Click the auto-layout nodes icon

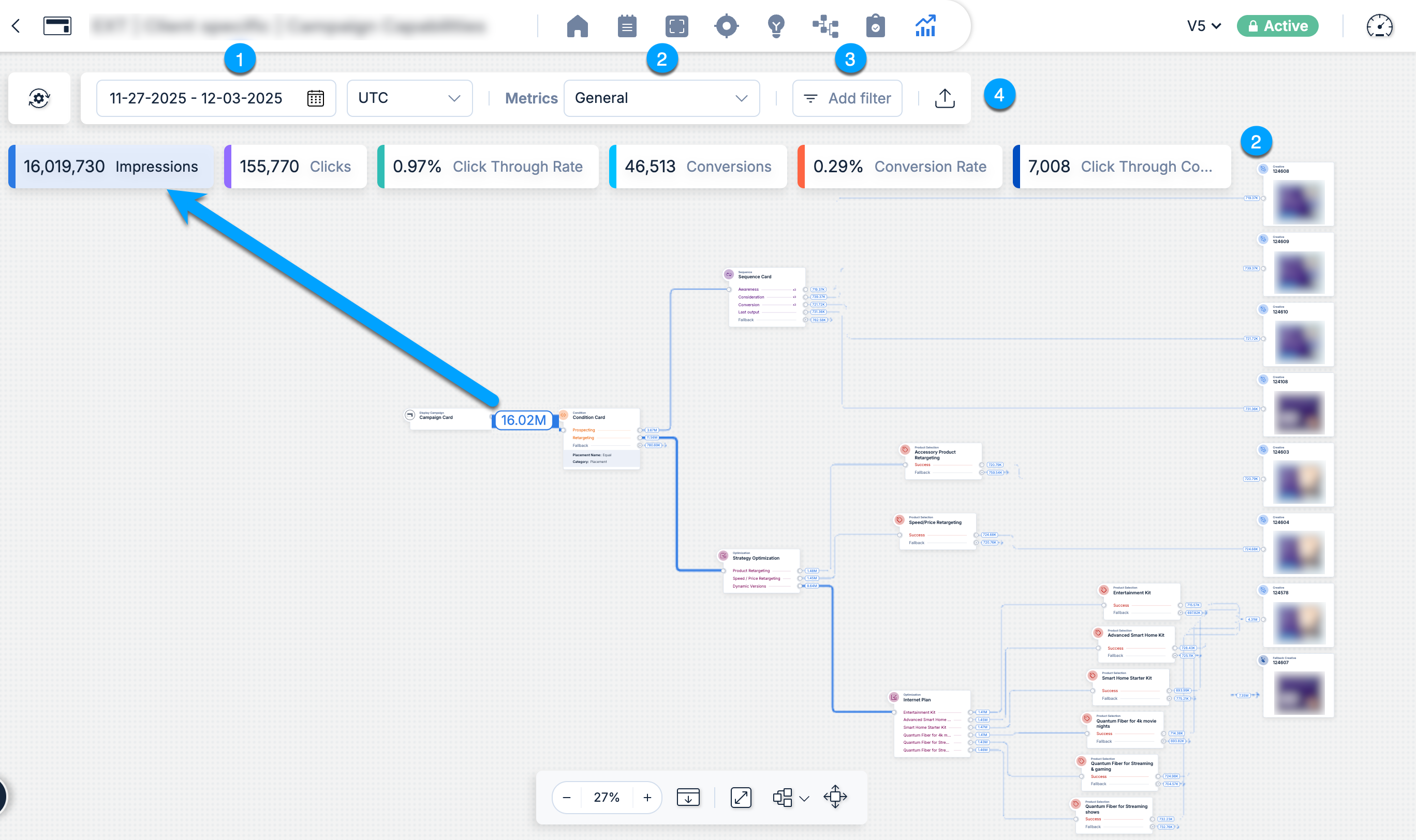coord(782,797)
